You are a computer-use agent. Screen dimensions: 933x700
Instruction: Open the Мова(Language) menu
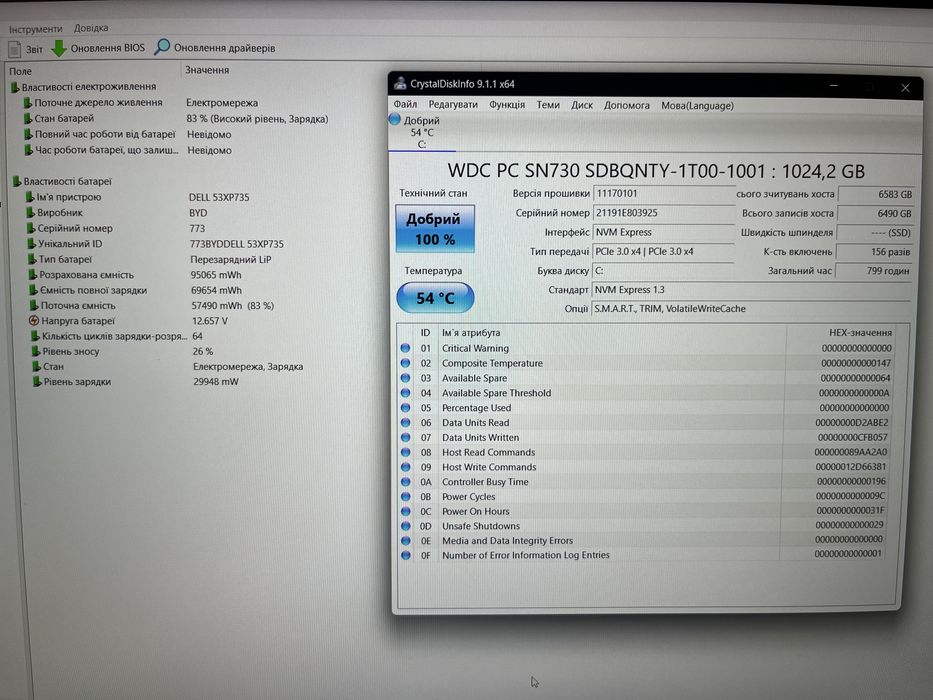pos(697,106)
